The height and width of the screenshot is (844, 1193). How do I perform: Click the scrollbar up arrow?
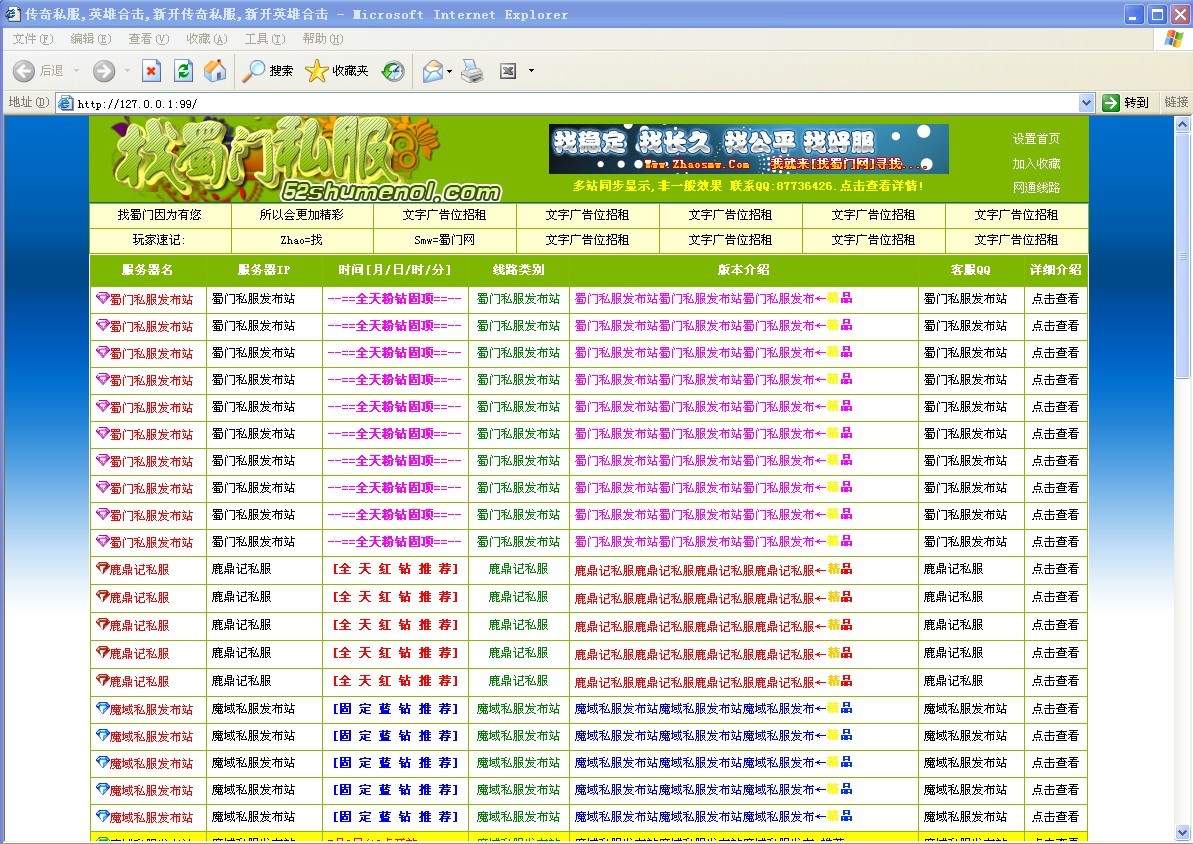click(1184, 122)
